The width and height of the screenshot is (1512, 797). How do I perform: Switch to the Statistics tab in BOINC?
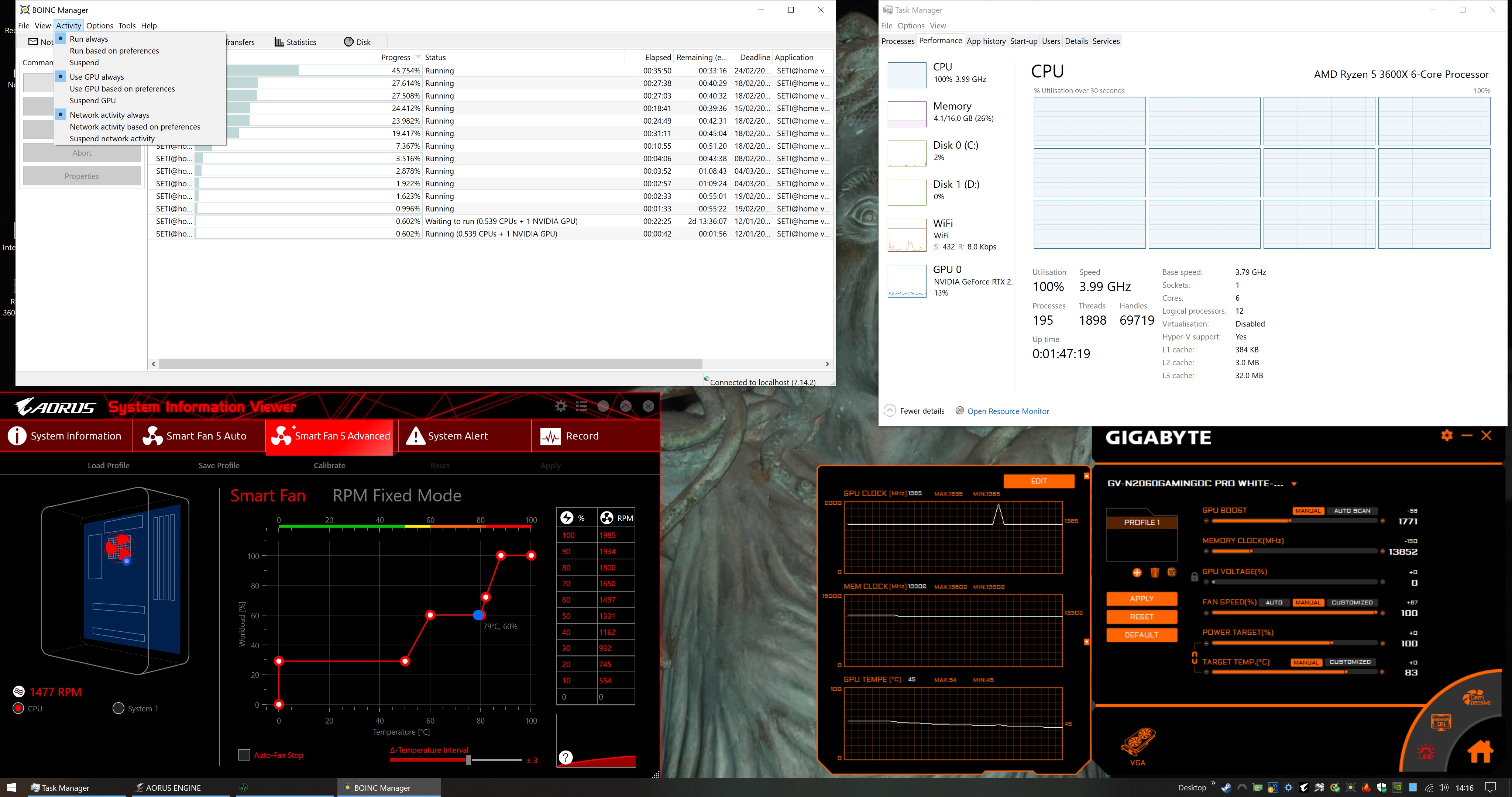pyautogui.click(x=295, y=42)
